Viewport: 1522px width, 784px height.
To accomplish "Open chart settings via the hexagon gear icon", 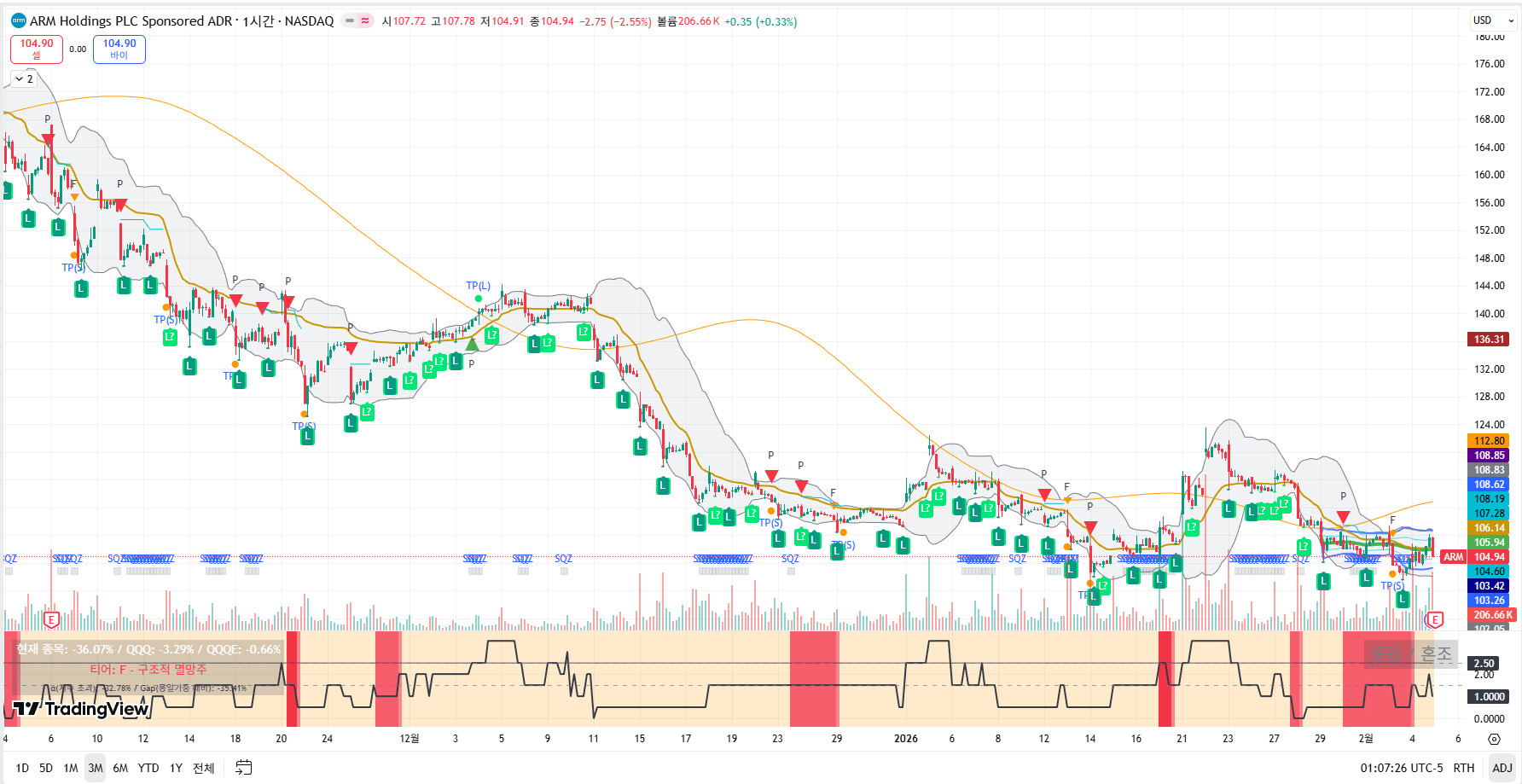I will 1494,739.
